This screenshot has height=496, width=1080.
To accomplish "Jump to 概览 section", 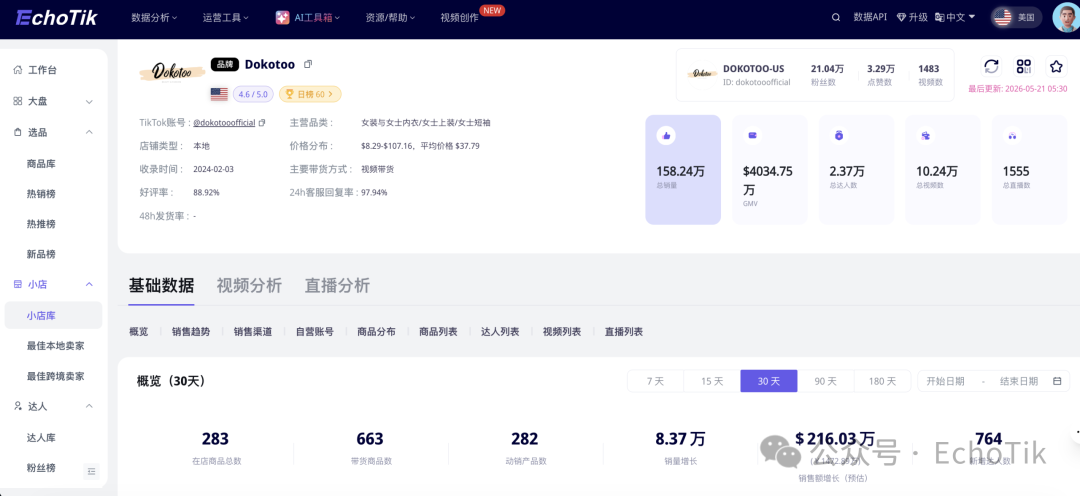I will [138, 331].
